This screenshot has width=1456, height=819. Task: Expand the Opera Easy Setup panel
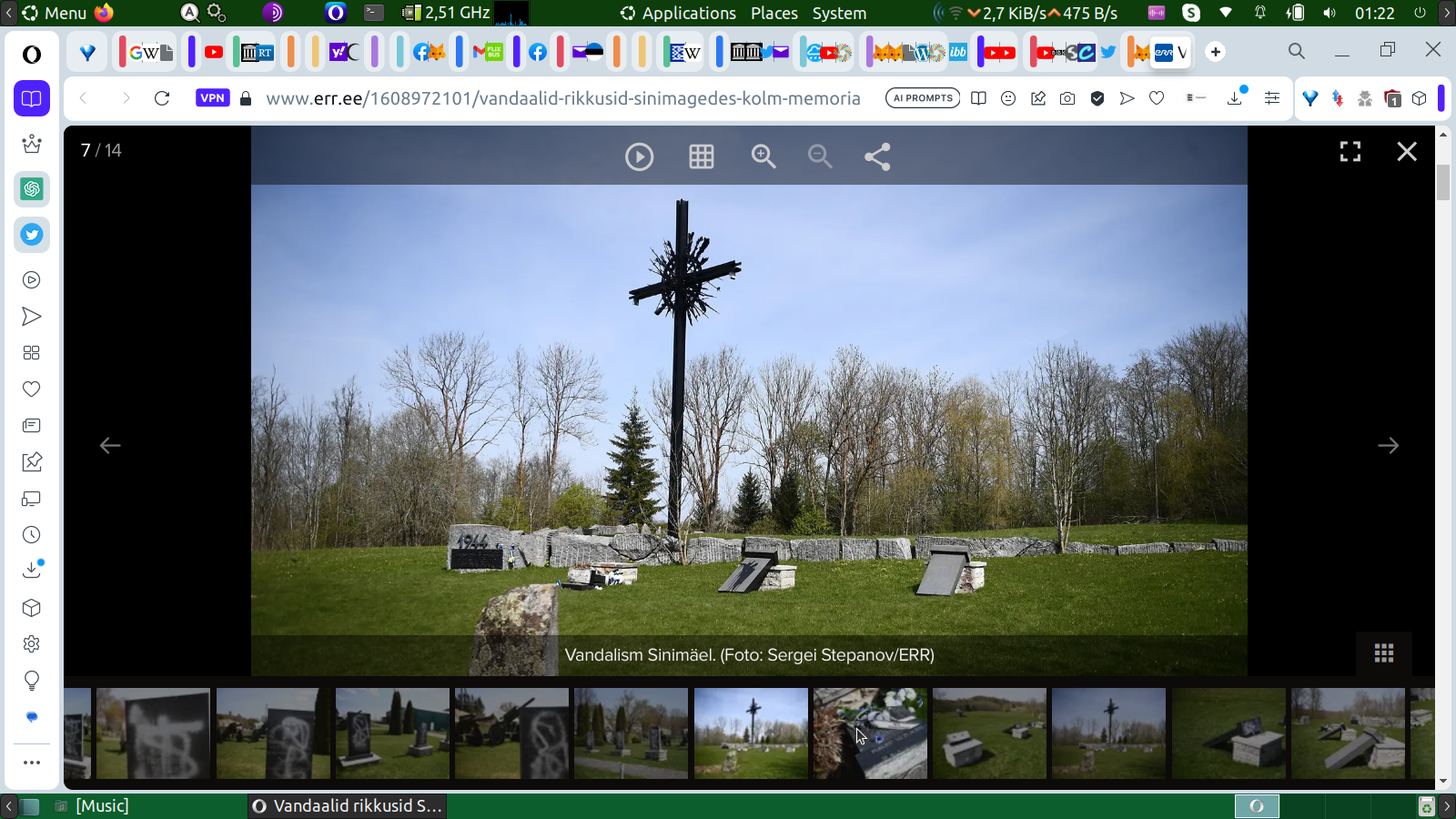[1271, 98]
